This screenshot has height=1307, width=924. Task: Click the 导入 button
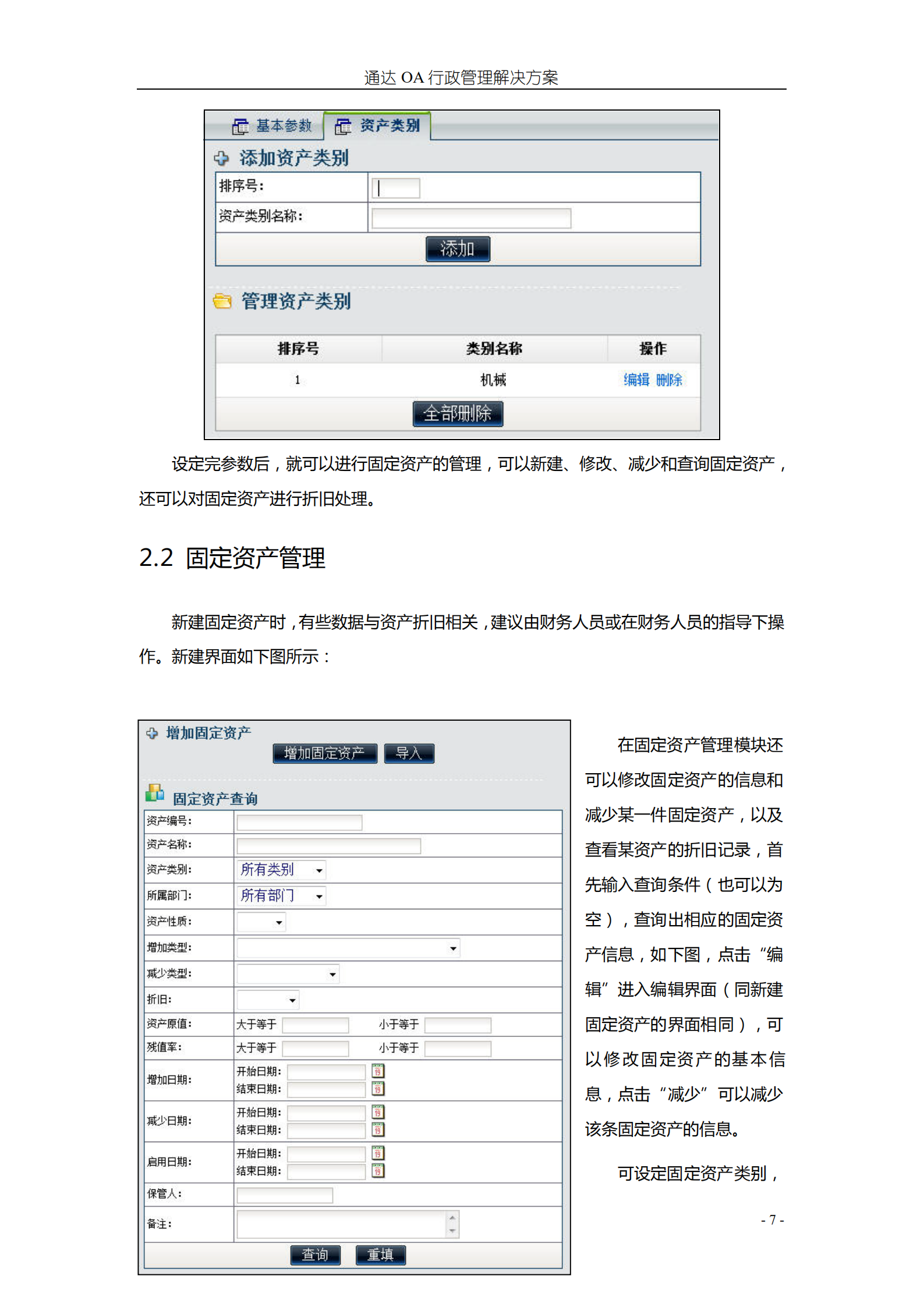point(409,753)
